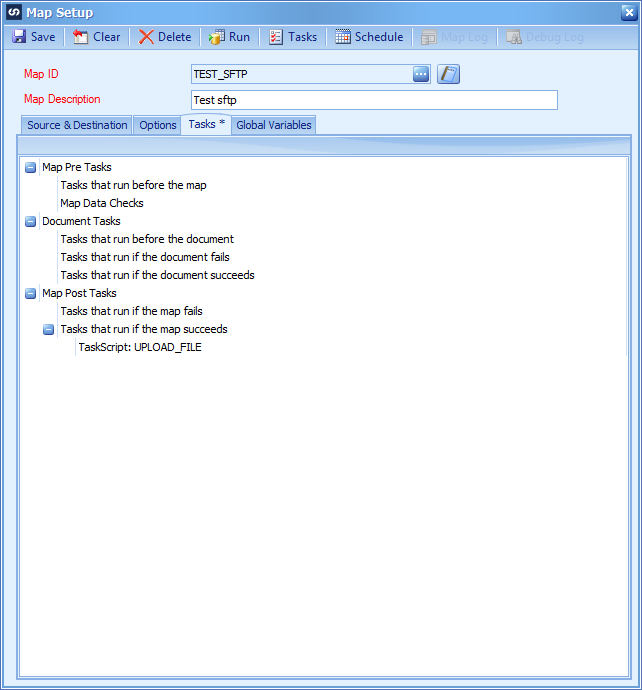Click the Tasks checklist icon in toolbar
Image resolution: width=642 pixels, height=690 pixels.
tap(276, 37)
